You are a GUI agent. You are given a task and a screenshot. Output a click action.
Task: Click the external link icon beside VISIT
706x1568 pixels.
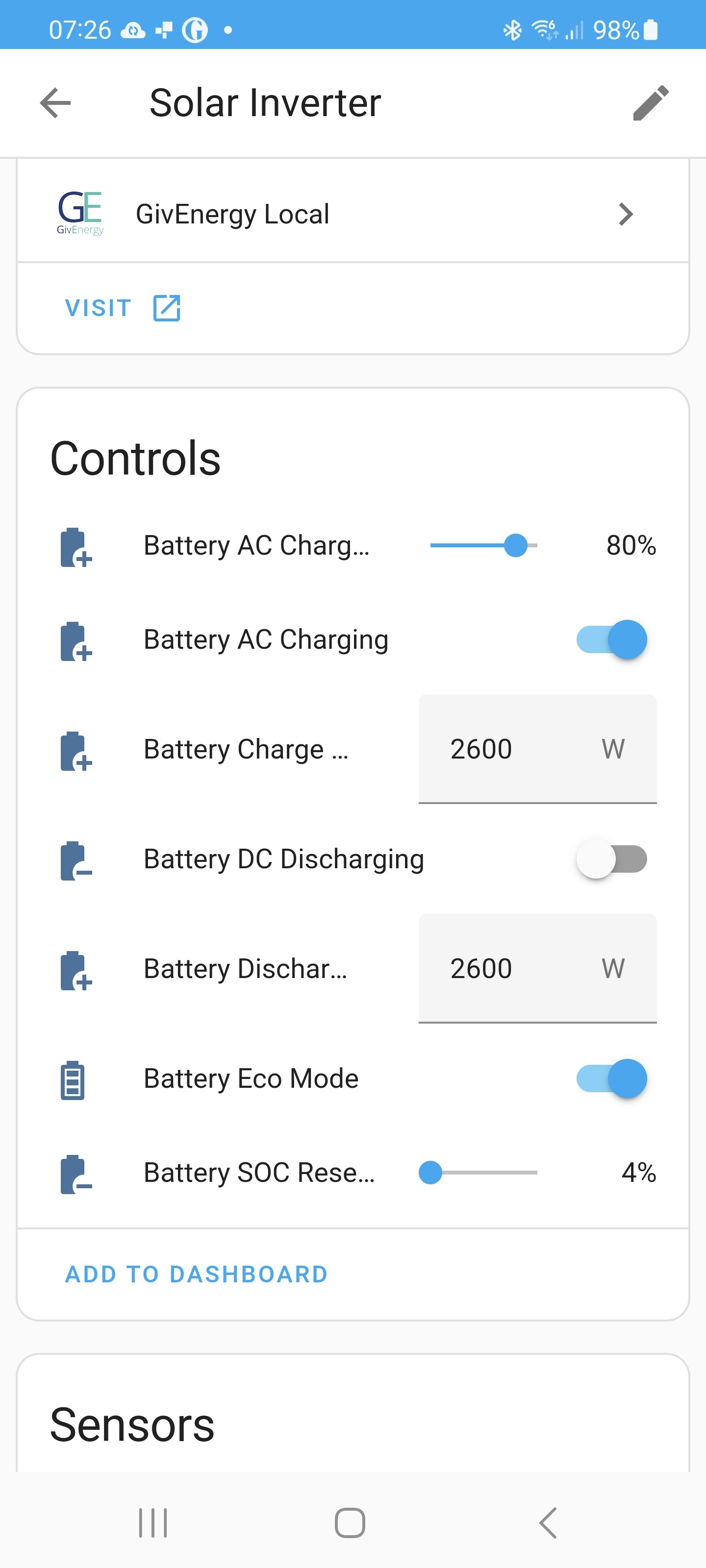166,307
